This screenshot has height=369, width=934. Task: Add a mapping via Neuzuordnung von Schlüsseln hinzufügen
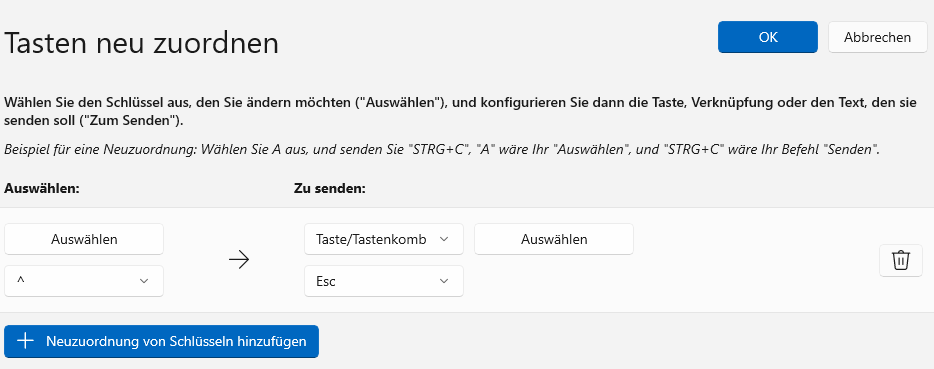coord(161,342)
